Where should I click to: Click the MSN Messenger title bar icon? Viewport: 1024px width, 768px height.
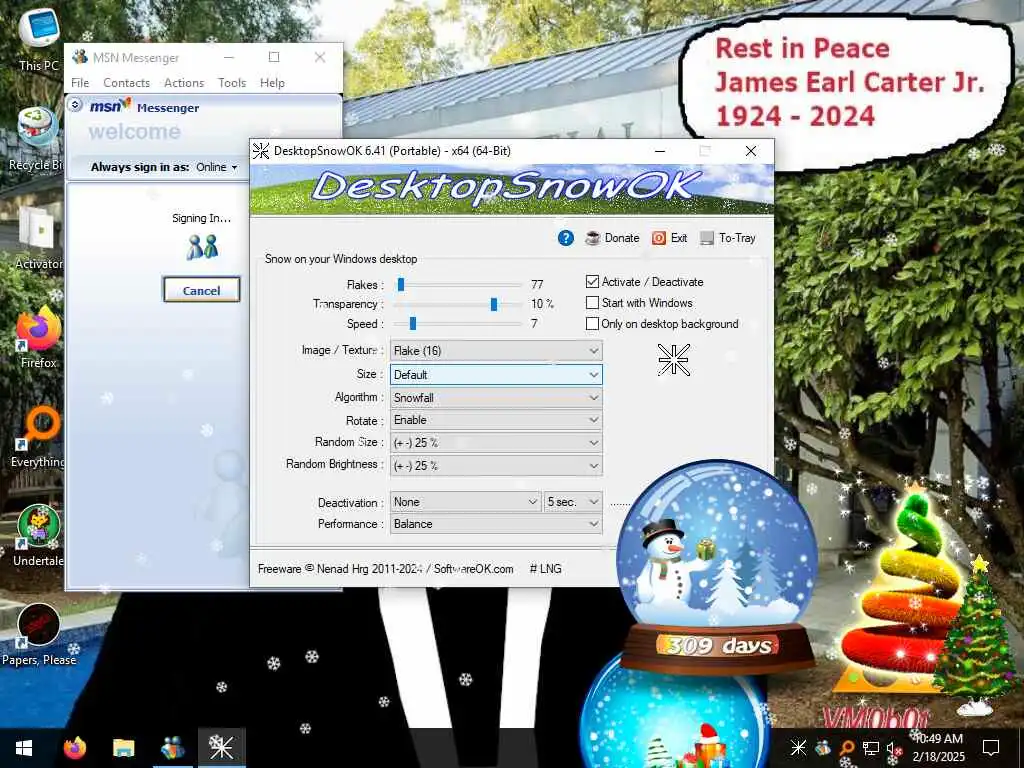80,57
